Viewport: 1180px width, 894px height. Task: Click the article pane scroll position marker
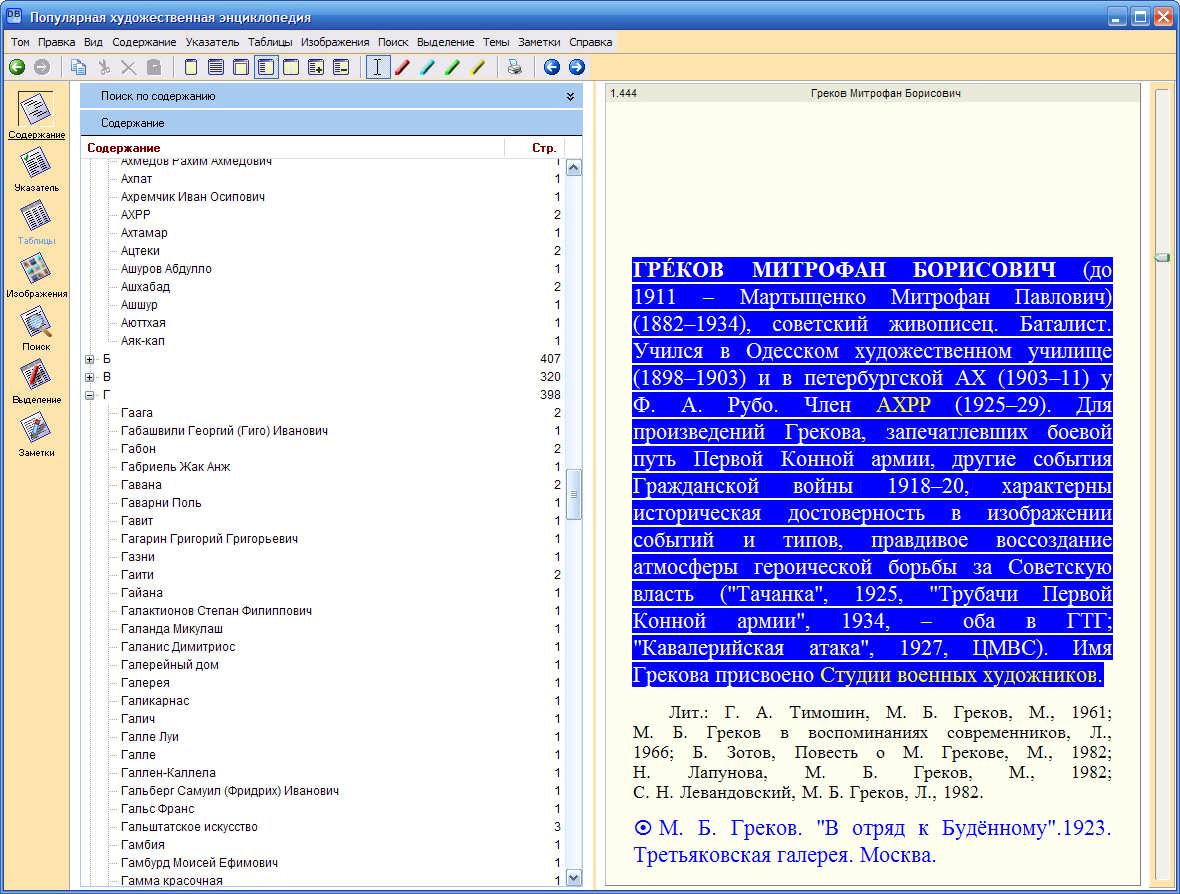point(1162,257)
